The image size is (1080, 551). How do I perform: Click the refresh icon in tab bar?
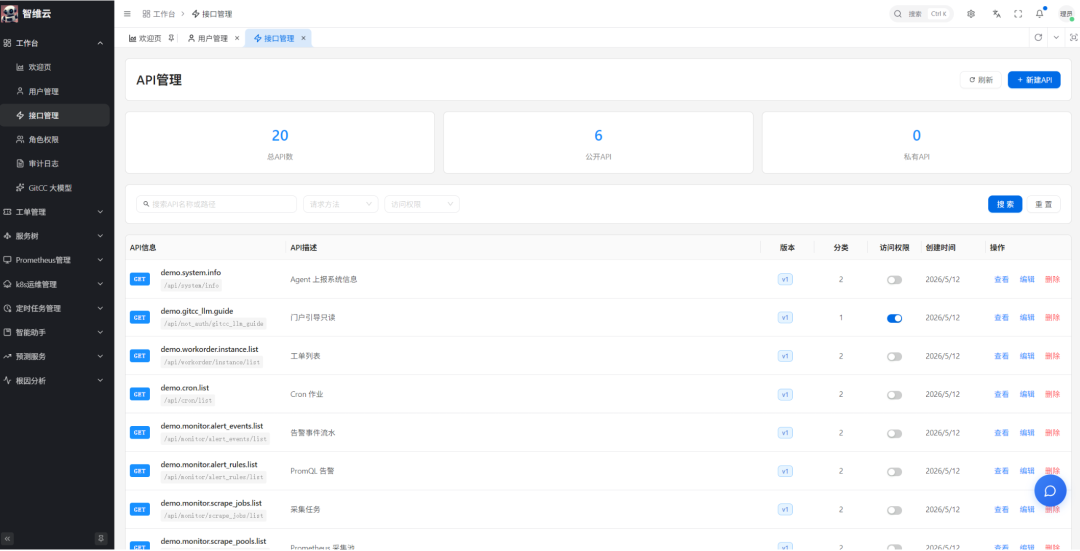tap(1038, 38)
